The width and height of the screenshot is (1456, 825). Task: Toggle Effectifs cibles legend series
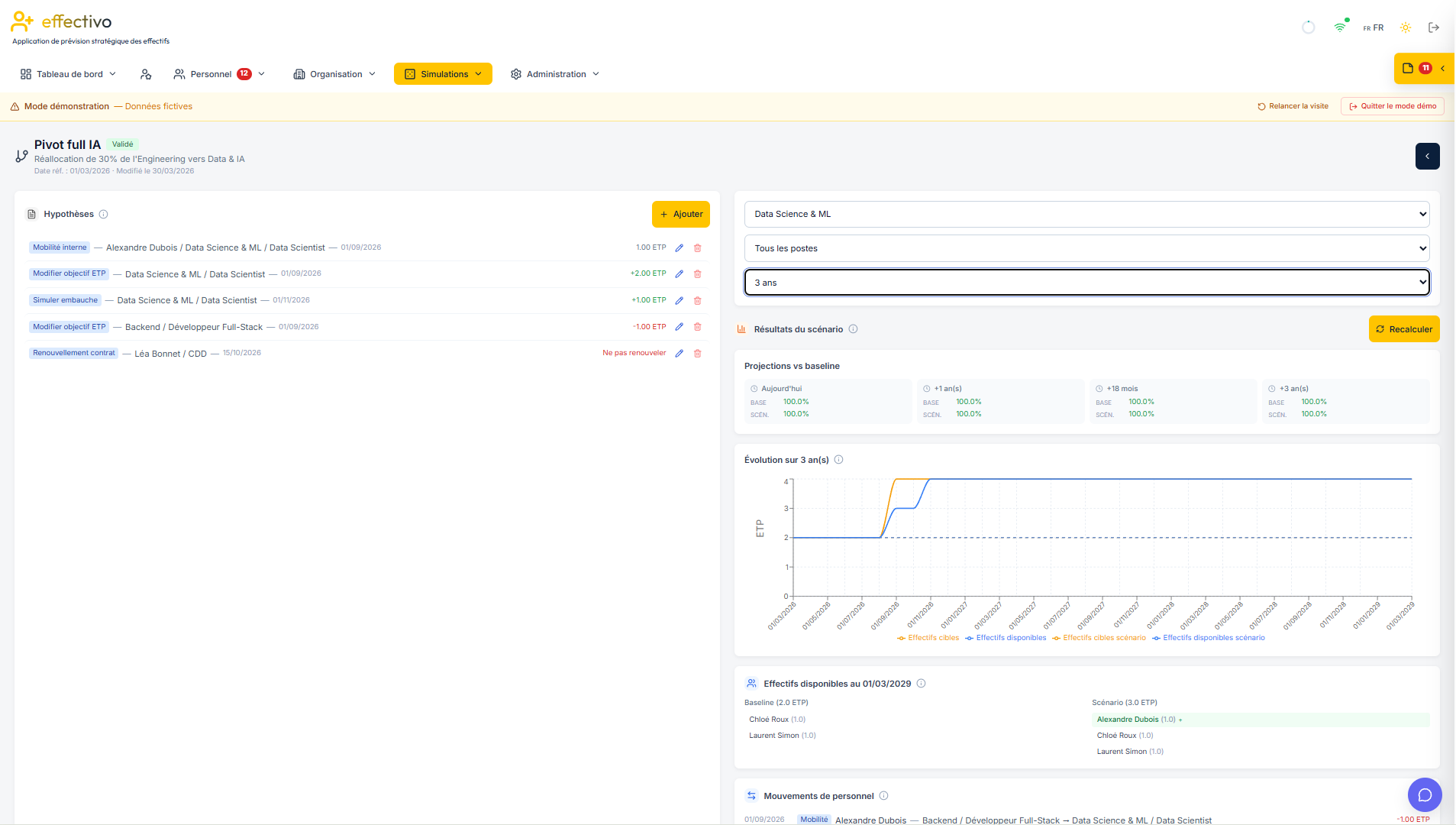pos(928,638)
